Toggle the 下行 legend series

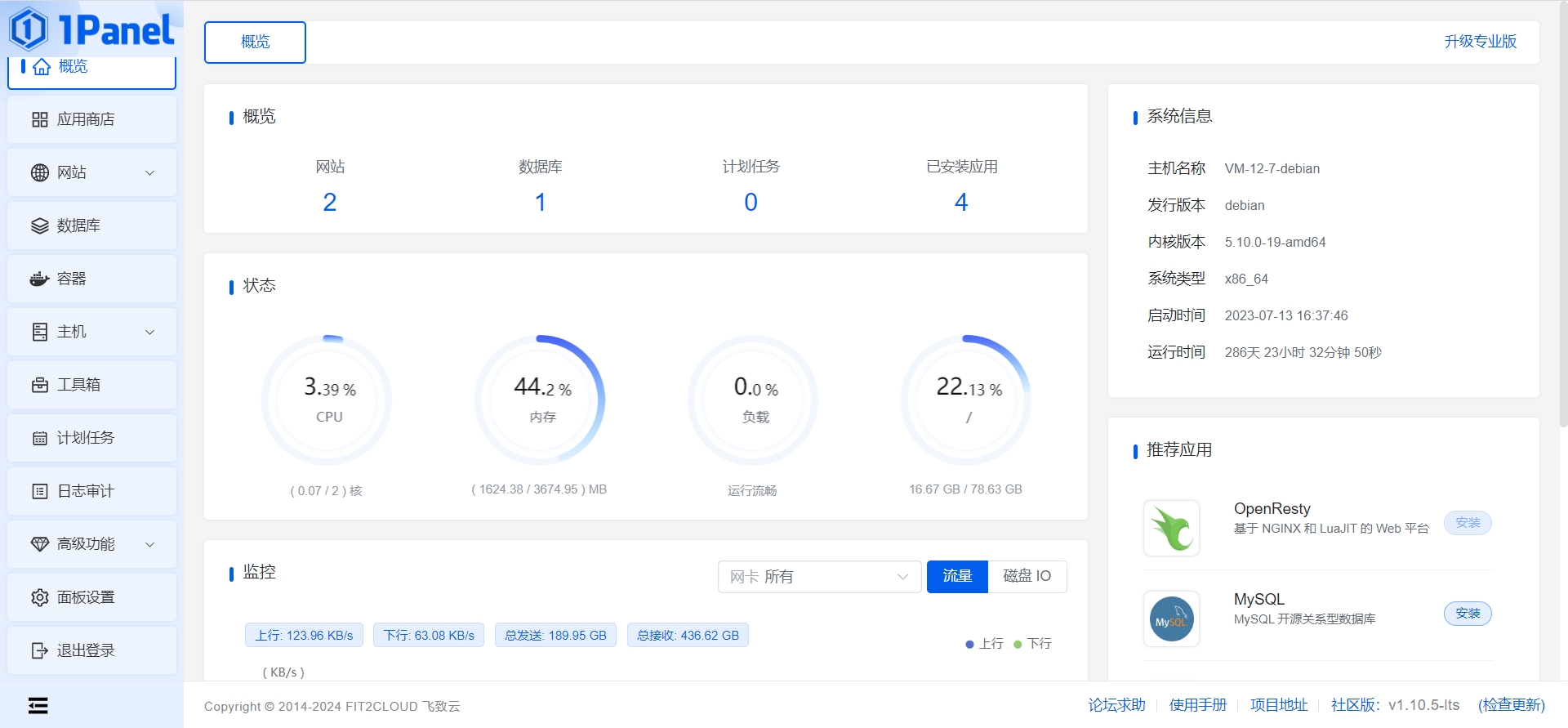(x=1032, y=644)
